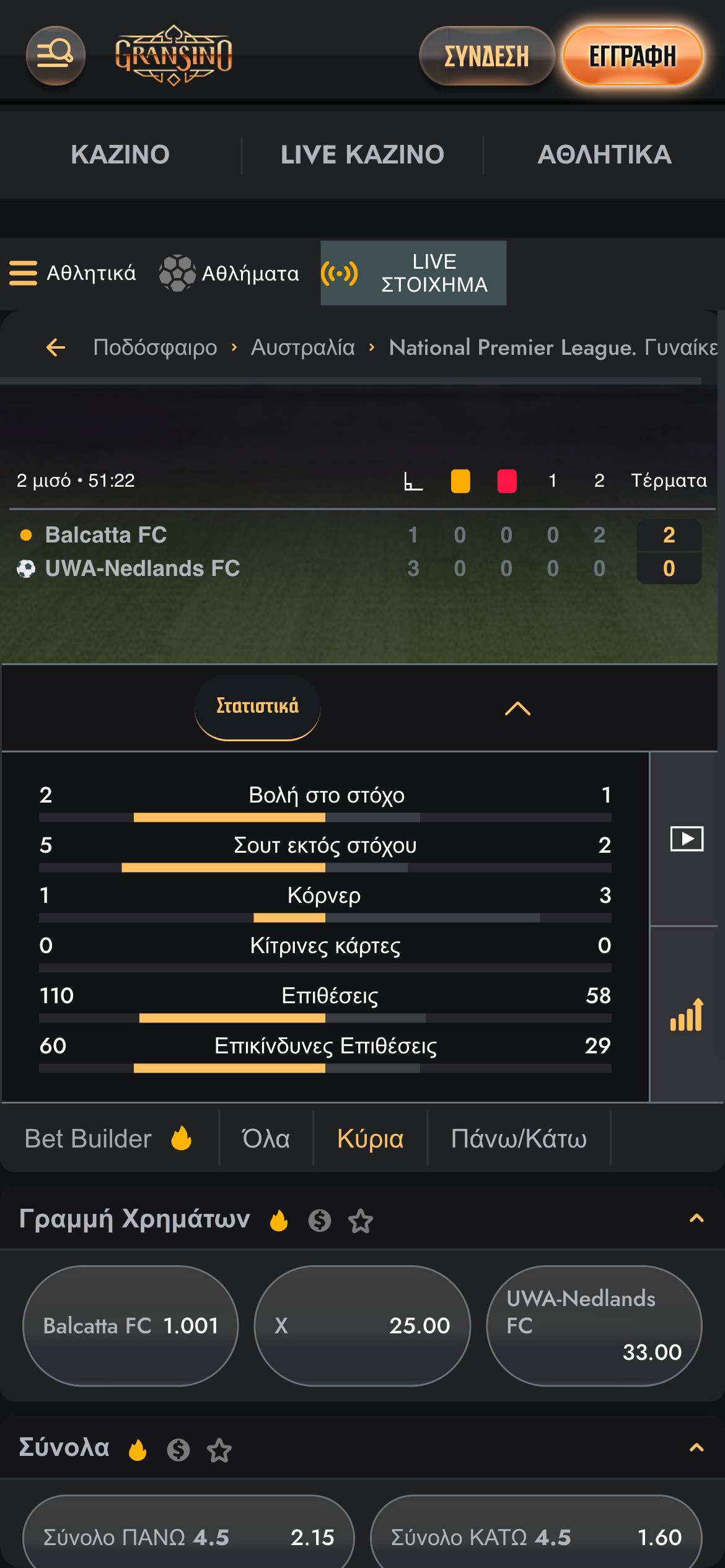Screen dimensions: 725x1568
Task: Open the live video stream icon
Action: click(687, 839)
